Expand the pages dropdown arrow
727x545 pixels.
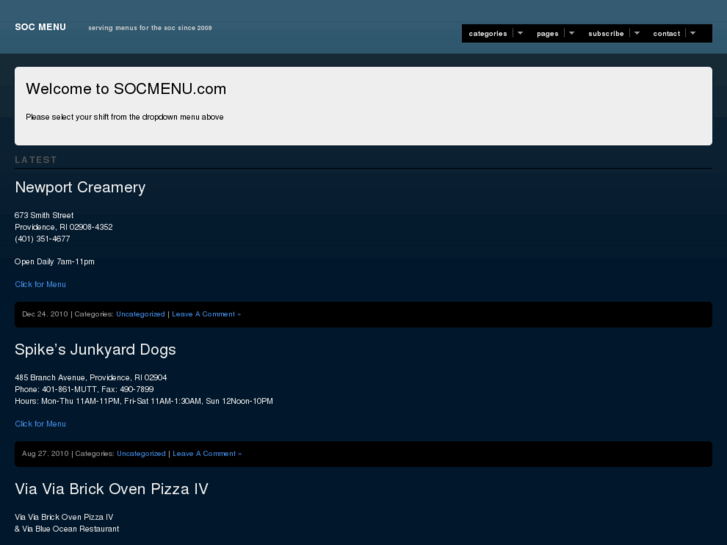572,33
